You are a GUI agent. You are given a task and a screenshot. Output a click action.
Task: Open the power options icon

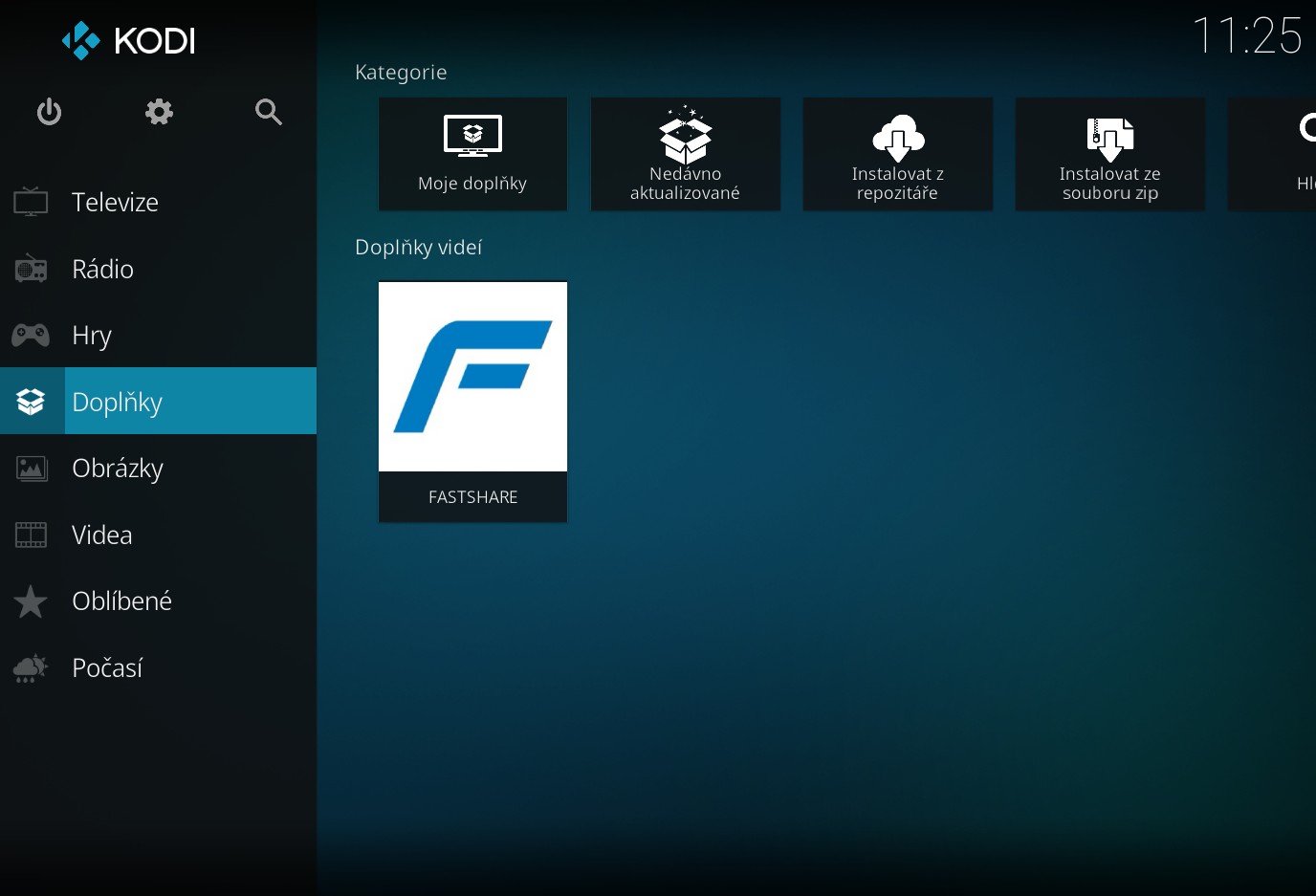click(x=49, y=112)
